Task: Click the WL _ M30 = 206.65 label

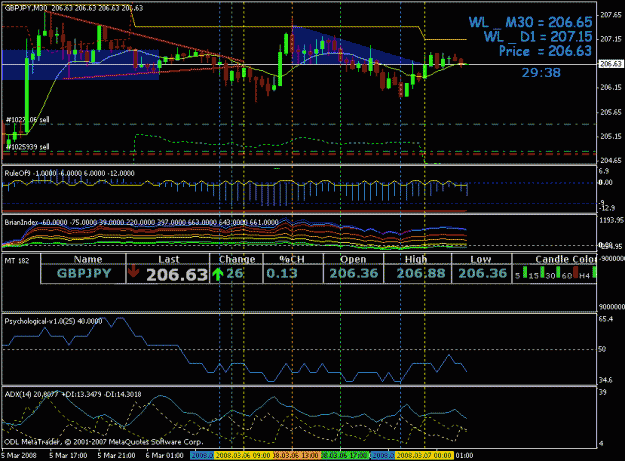Action: pos(530,22)
